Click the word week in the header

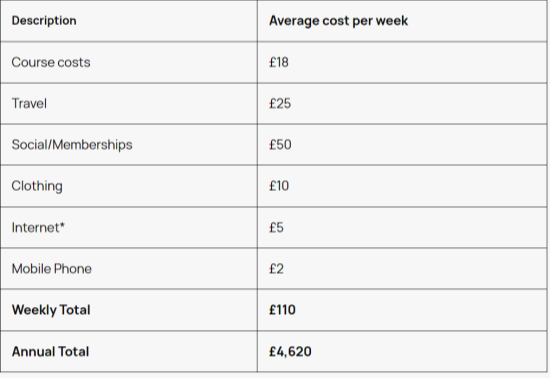[392, 21]
